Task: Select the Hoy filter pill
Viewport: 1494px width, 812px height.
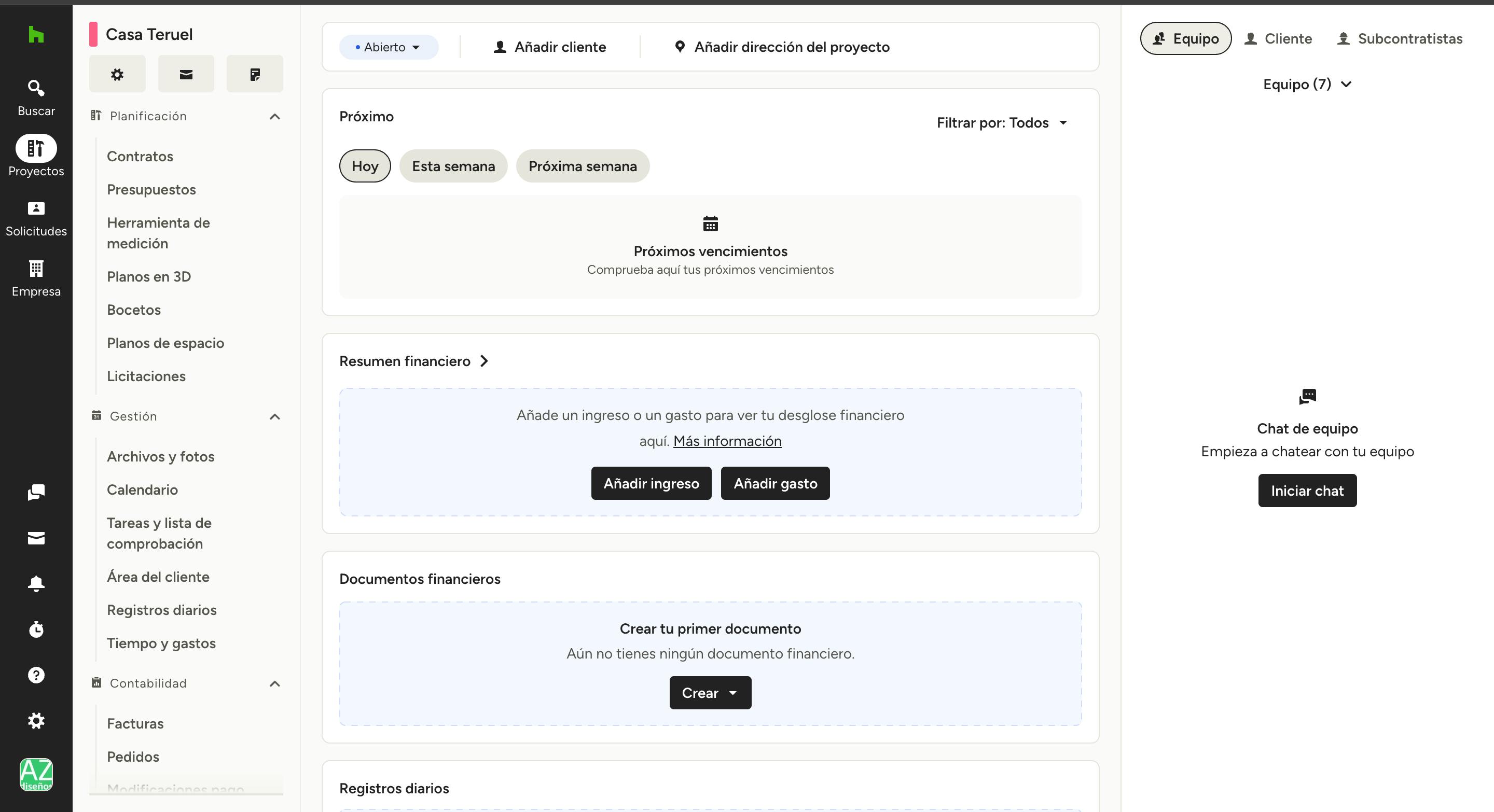Action: coord(365,166)
